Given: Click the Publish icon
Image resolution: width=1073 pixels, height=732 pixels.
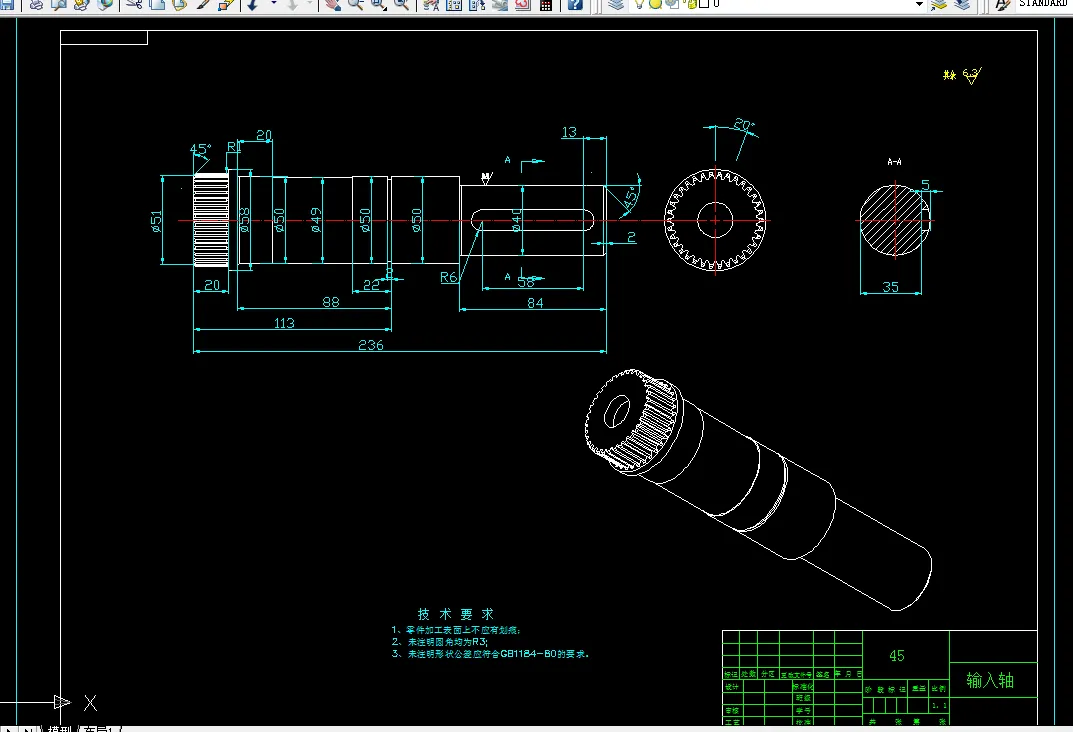Looking at the screenshot, I should click(x=81, y=4).
